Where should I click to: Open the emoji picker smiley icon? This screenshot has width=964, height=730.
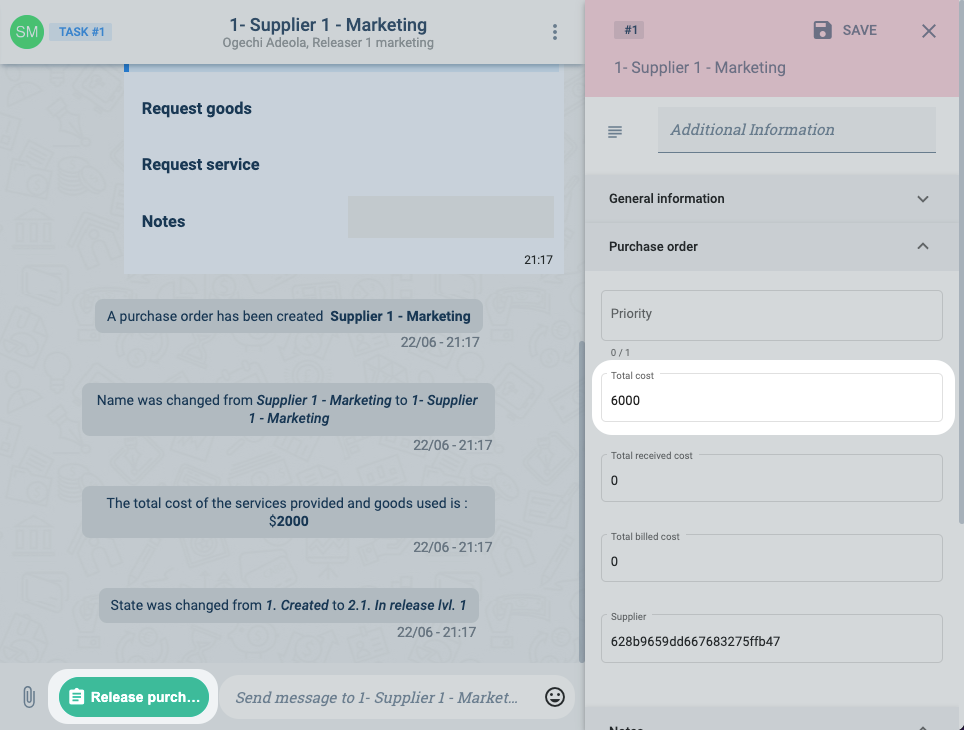point(555,697)
